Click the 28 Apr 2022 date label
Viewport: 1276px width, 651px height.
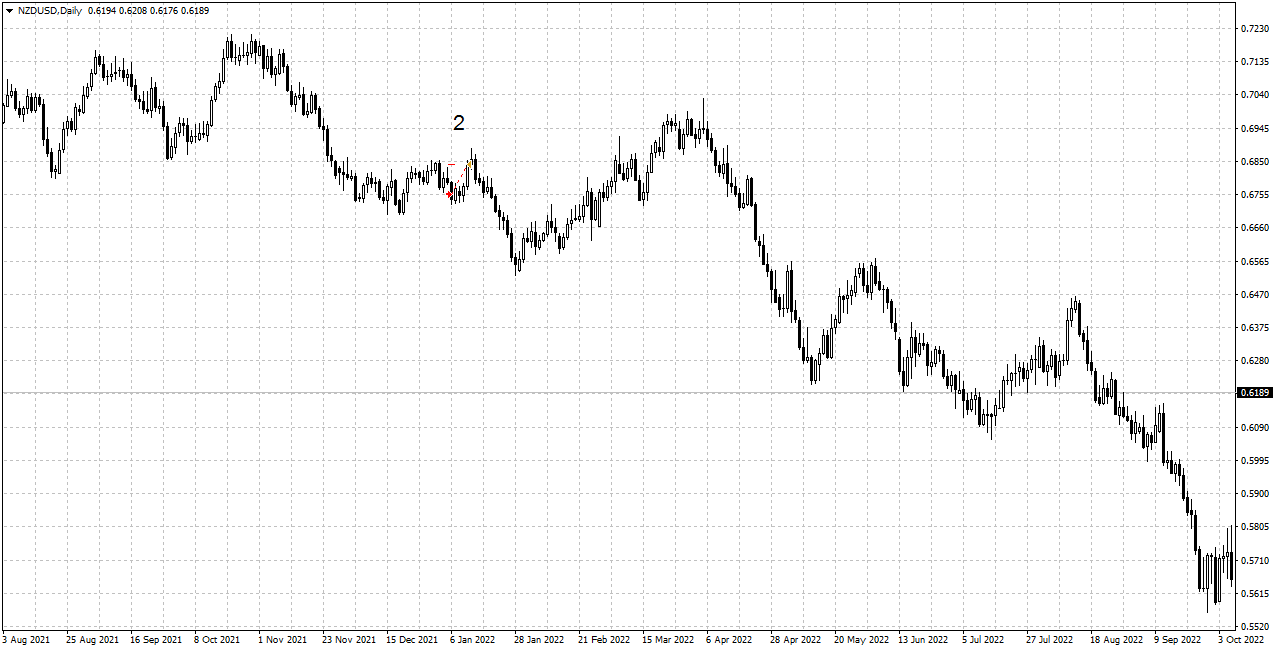797,638
